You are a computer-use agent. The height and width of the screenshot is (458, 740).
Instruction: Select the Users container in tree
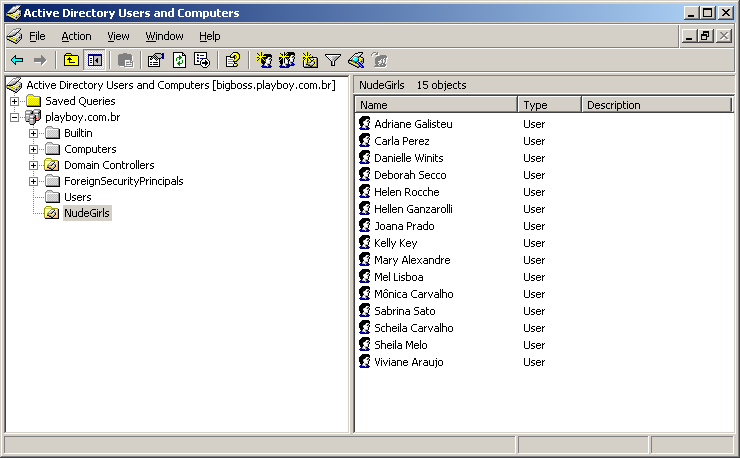click(78, 197)
